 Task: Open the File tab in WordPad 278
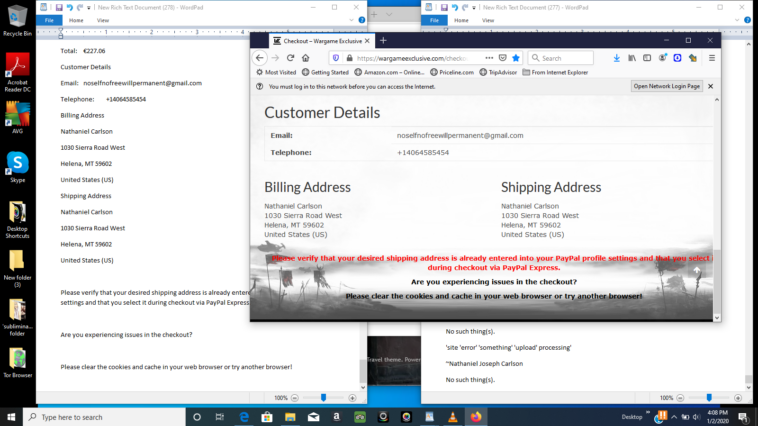pyautogui.click(x=48, y=20)
